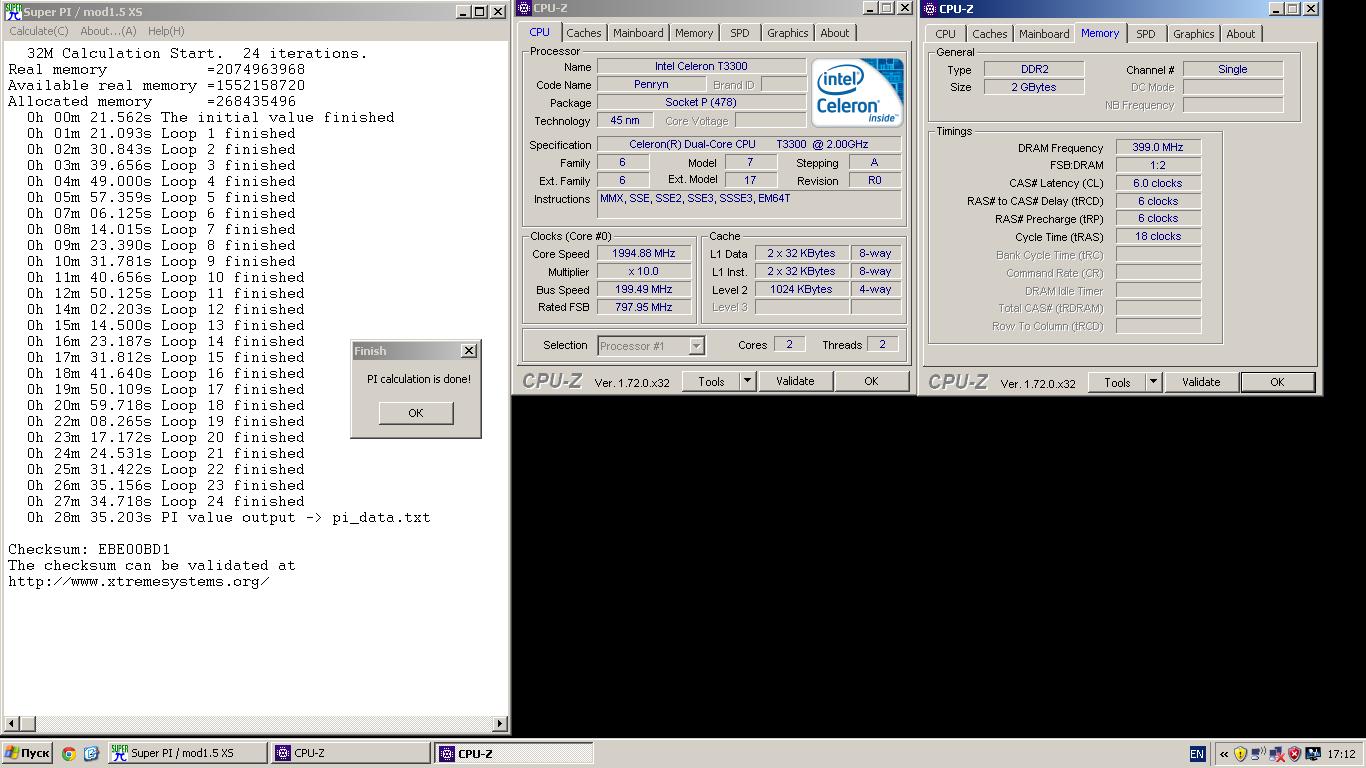1366x768 pixels.
Task: Click the monitor display tray icon
Action: [x=1312, y=754]
